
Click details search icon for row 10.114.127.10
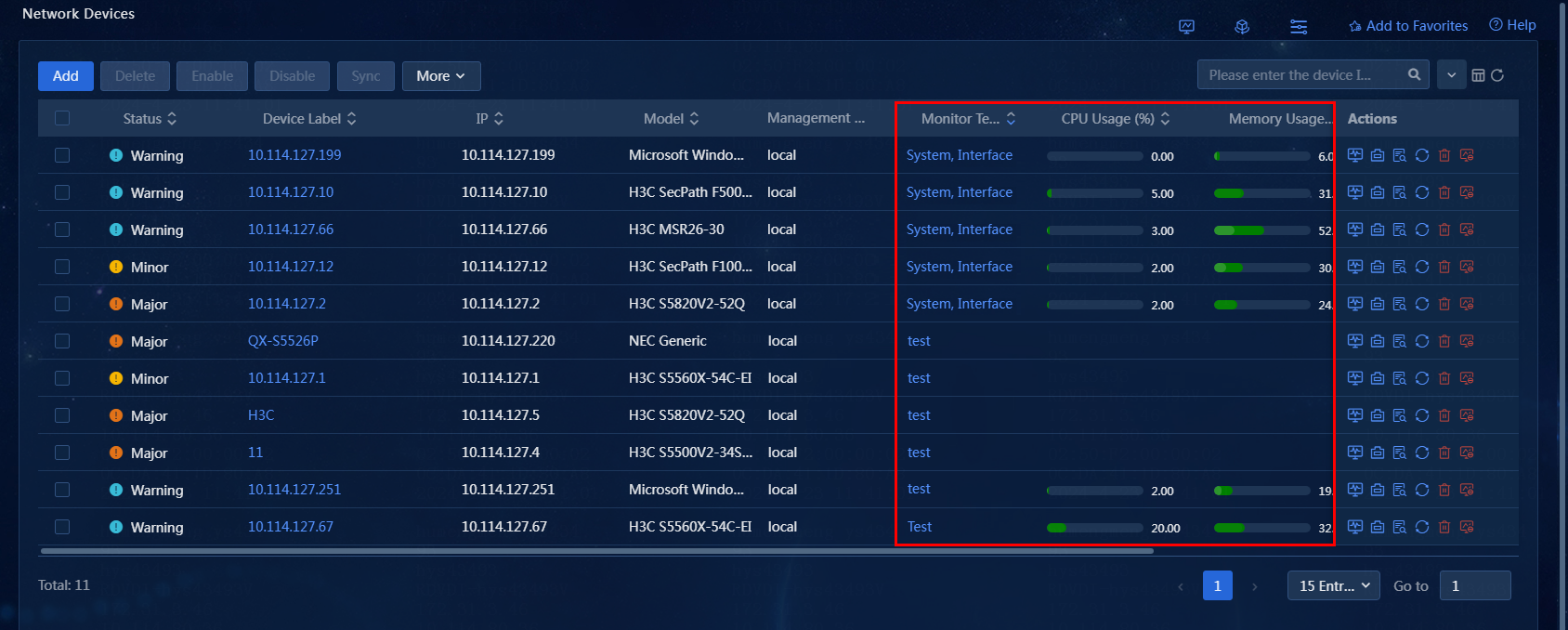(x=1400, y=192)
